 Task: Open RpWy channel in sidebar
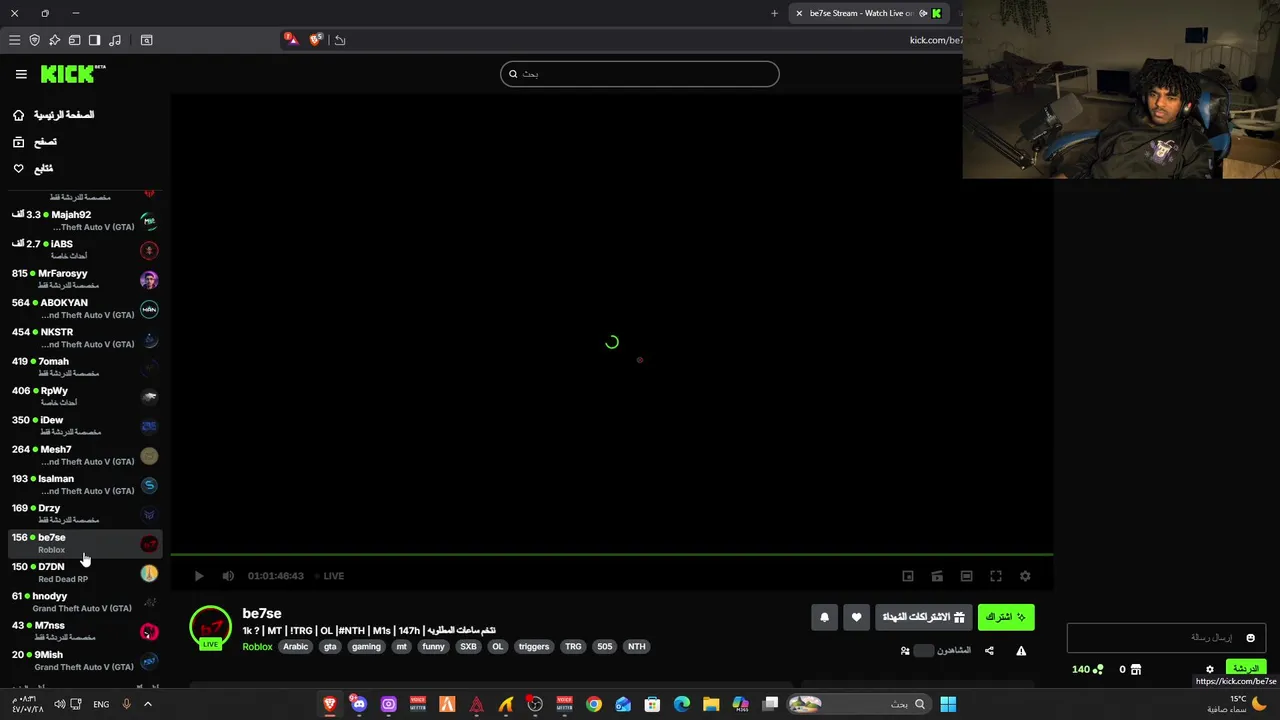(85, 396)
